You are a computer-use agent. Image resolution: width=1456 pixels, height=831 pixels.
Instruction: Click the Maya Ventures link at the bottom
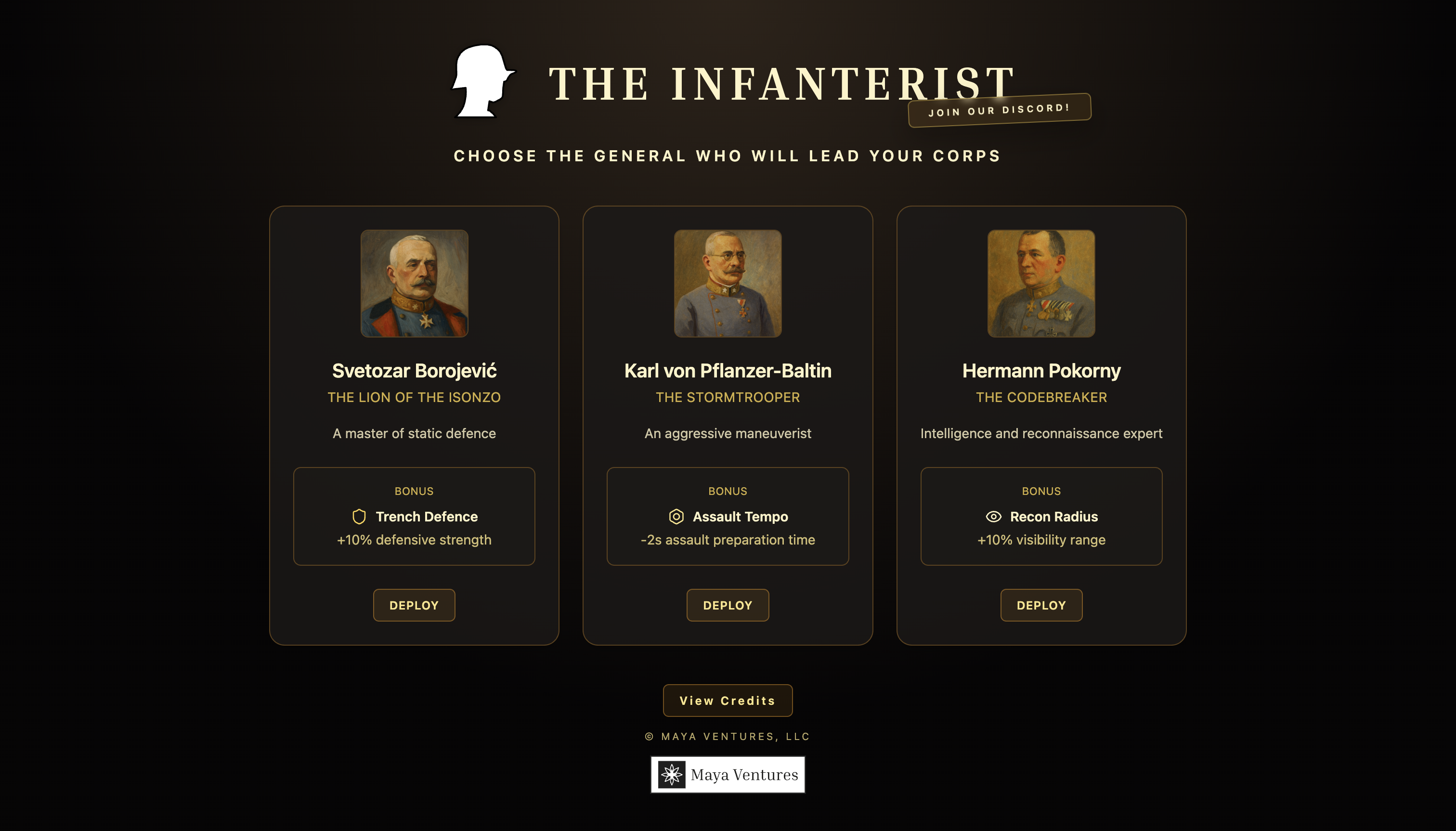pos(728,774)
